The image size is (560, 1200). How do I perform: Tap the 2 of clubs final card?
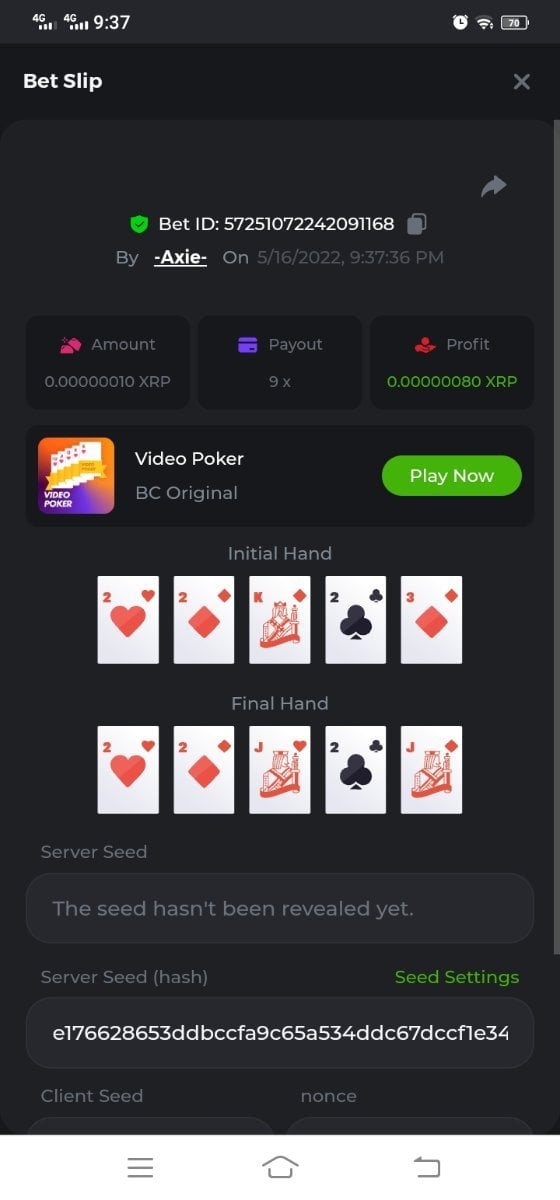click(x=356, y=770)
